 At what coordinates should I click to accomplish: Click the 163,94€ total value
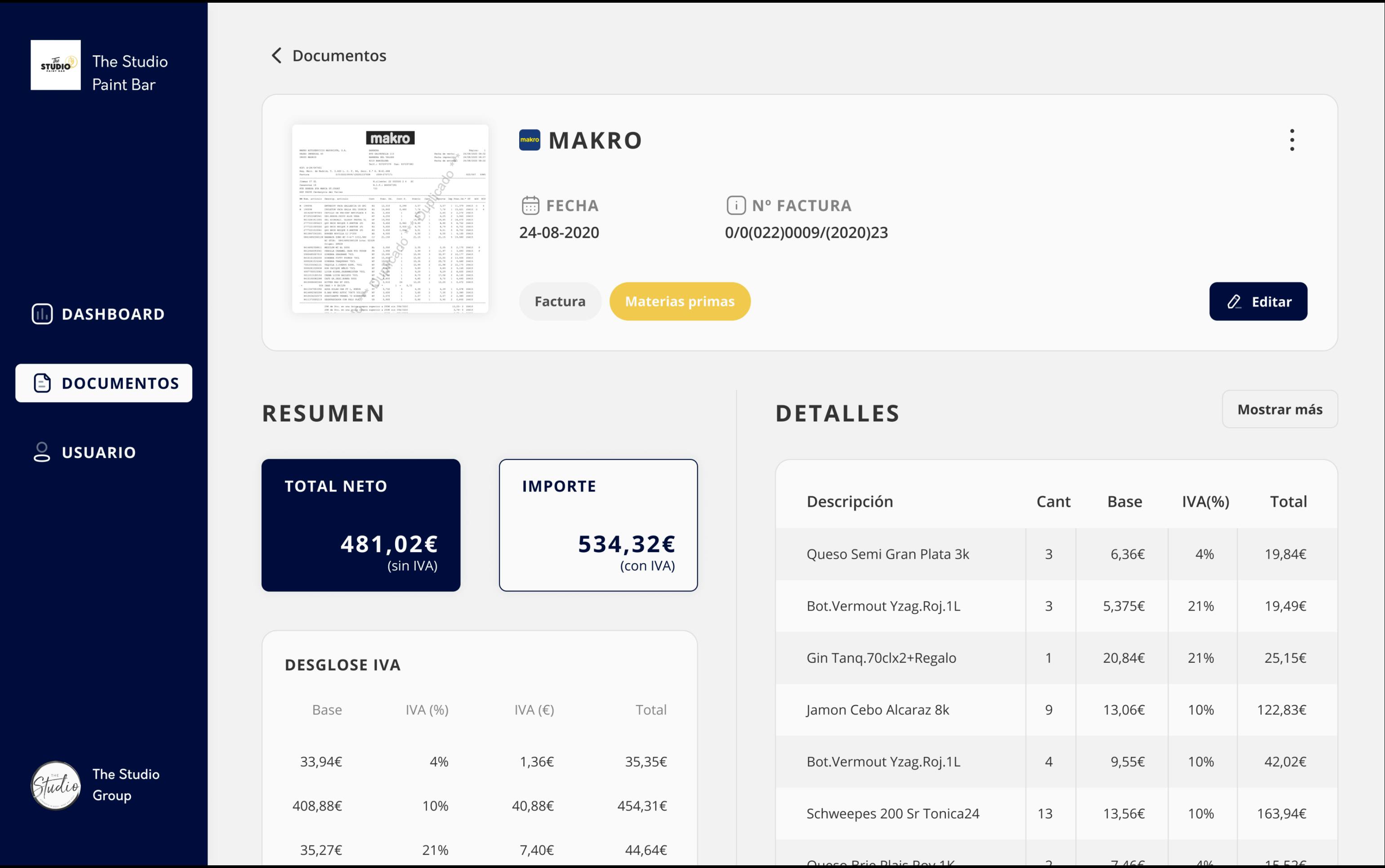[x=1282, y=814]
